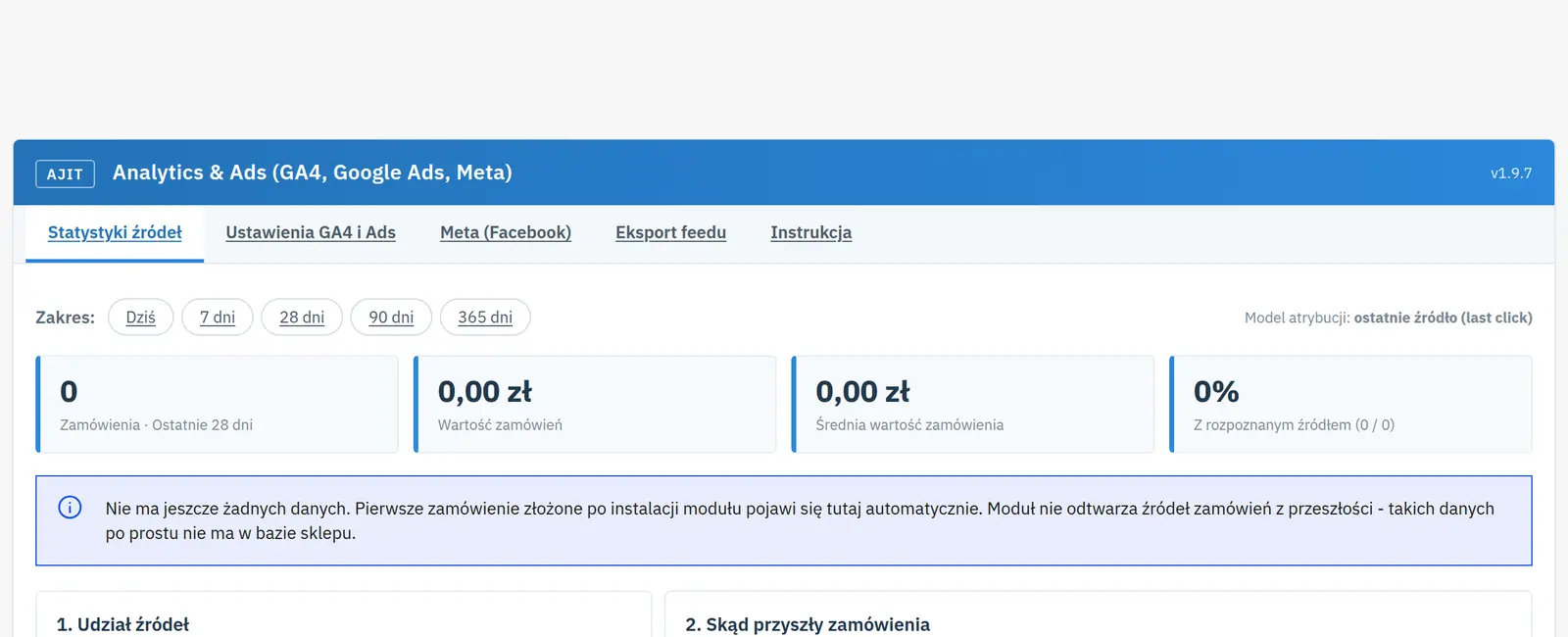Click the 2. Skąd przyszły zamówienia heading

pos(808,624)
